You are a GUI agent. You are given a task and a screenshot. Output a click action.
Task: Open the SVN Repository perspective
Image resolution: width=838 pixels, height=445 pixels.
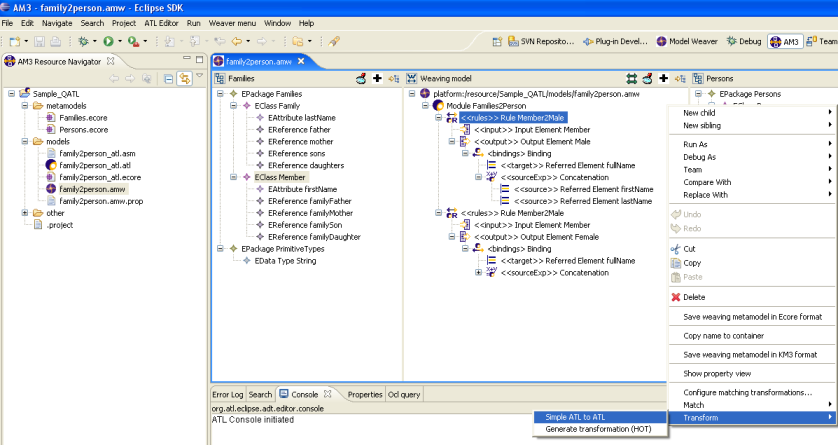coord(541,41)
